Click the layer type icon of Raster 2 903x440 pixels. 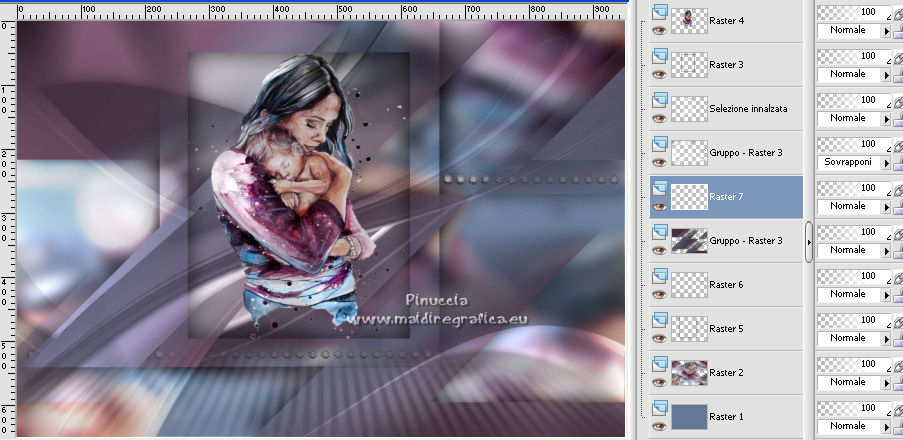pos(660,364)
